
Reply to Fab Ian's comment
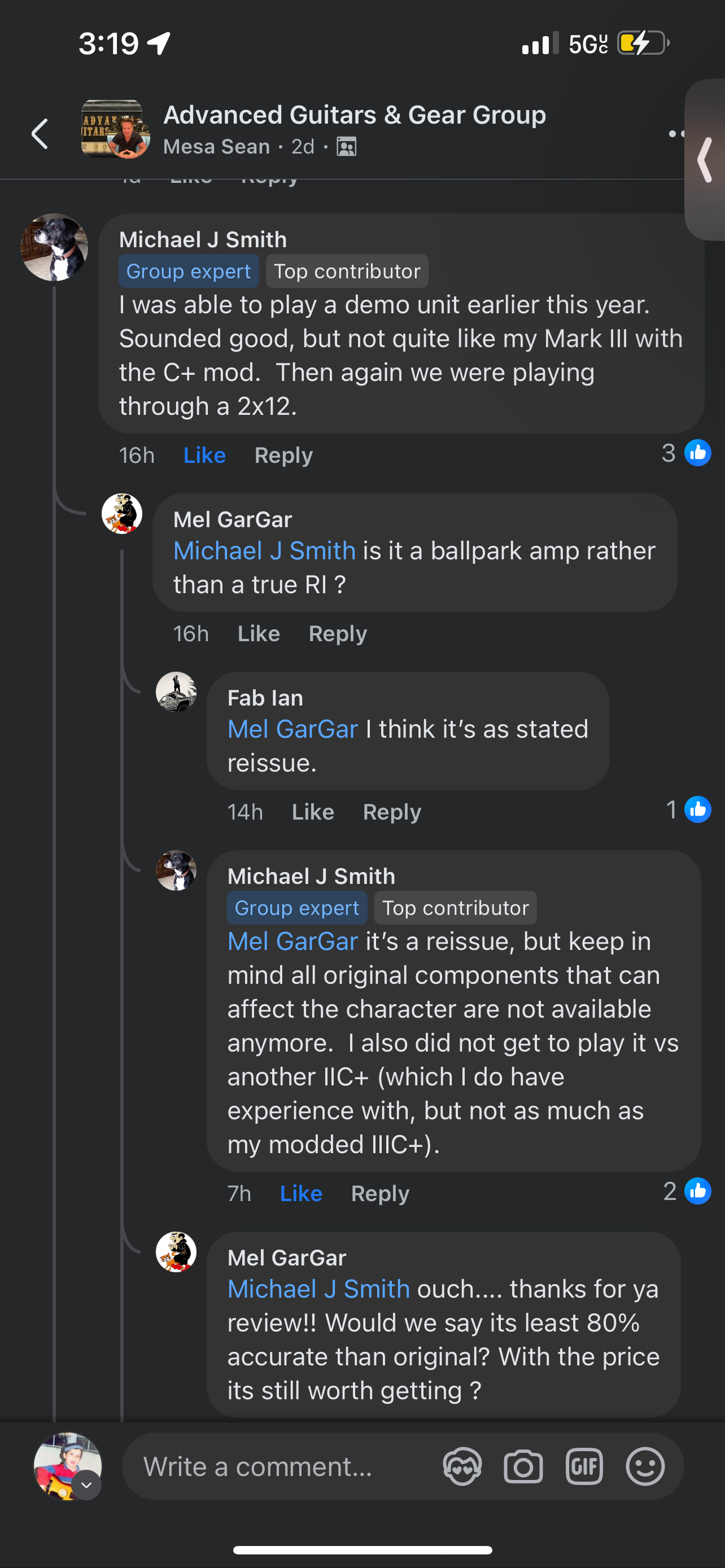pyautogui.click(x=392, y=812)
